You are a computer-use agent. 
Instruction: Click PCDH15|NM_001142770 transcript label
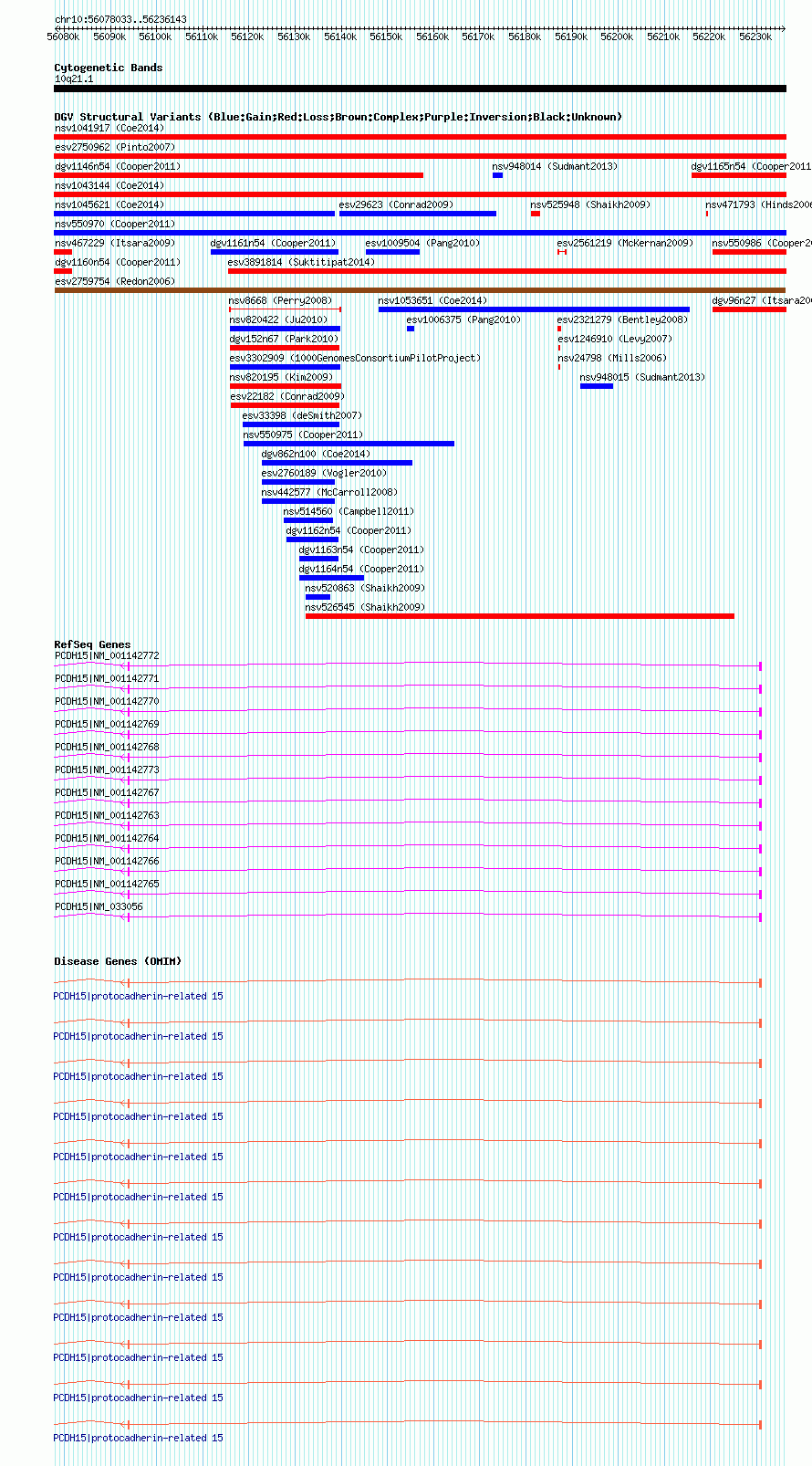pos(107,701)
